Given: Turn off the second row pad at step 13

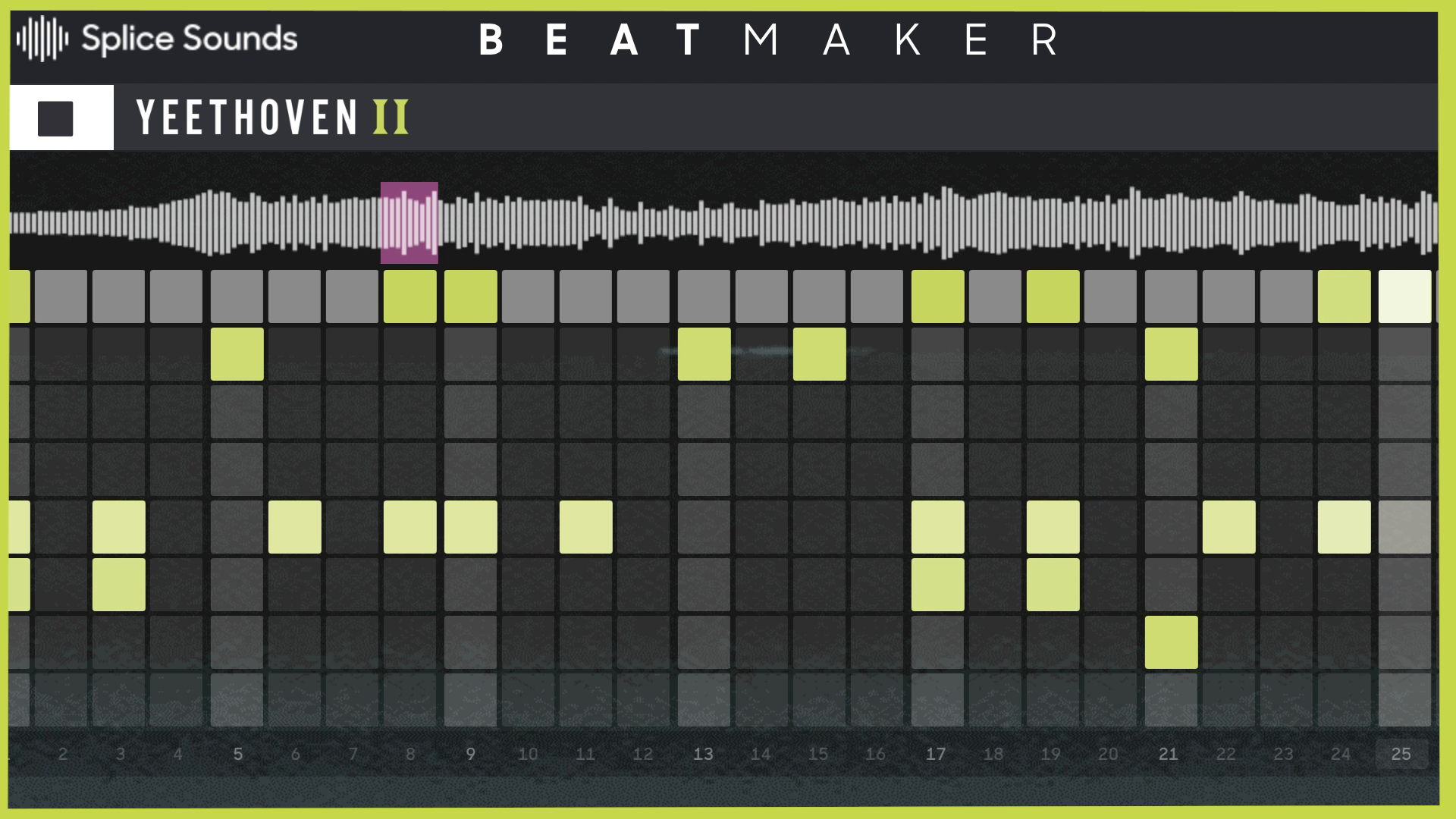Looking at the screenshot, I should pos(704,354).
